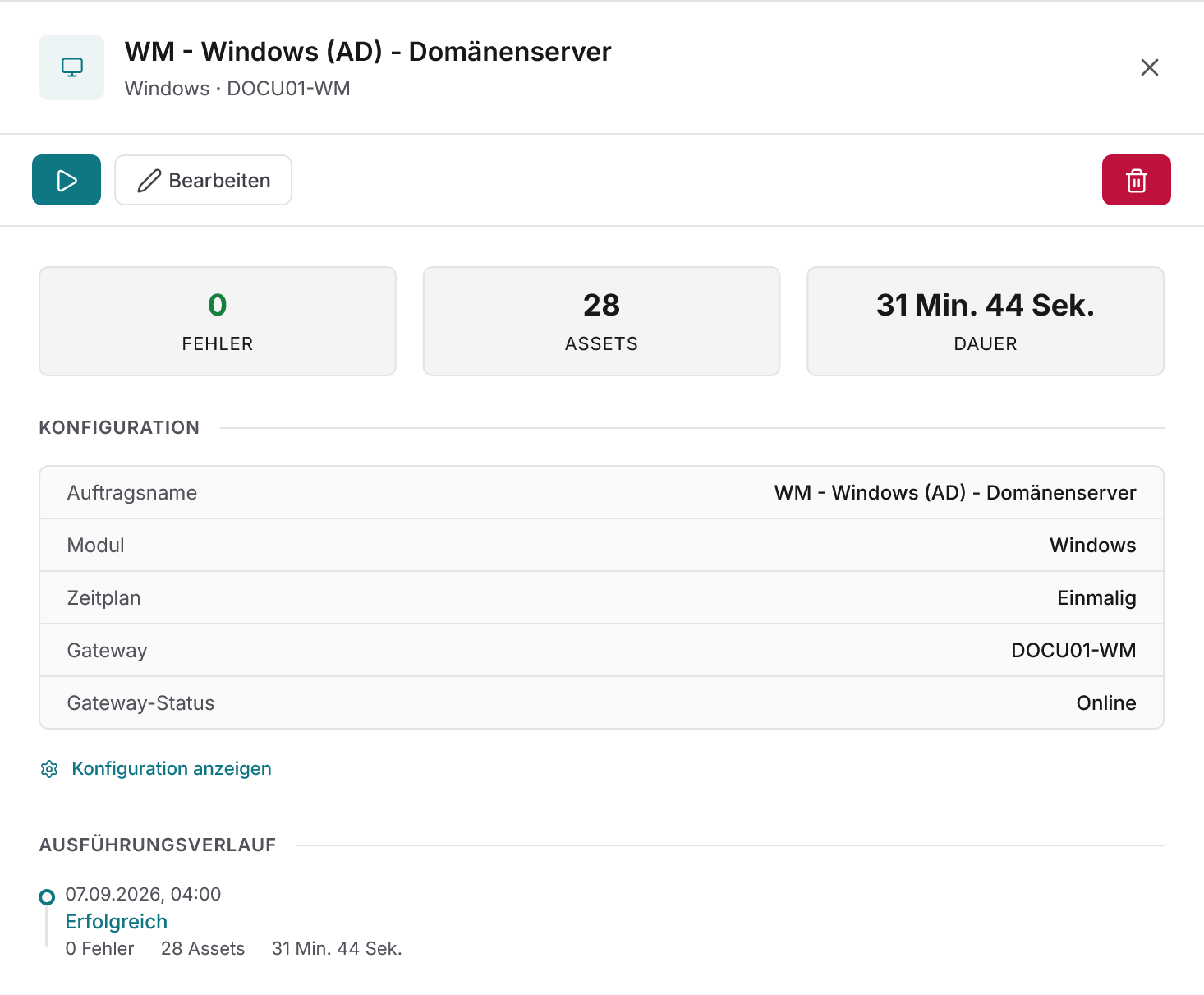
Task: Click the Erfolgreich run status
Action: 117,922
